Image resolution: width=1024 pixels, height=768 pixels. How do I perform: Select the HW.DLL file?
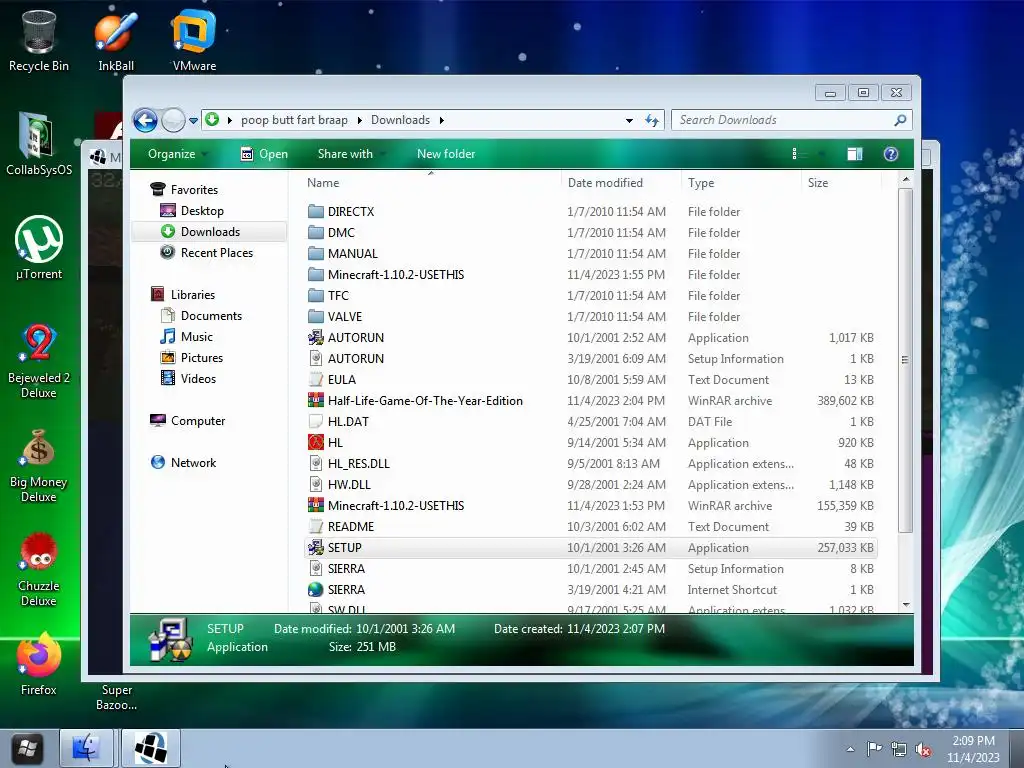pyautogui.click(x=591, y=485)
